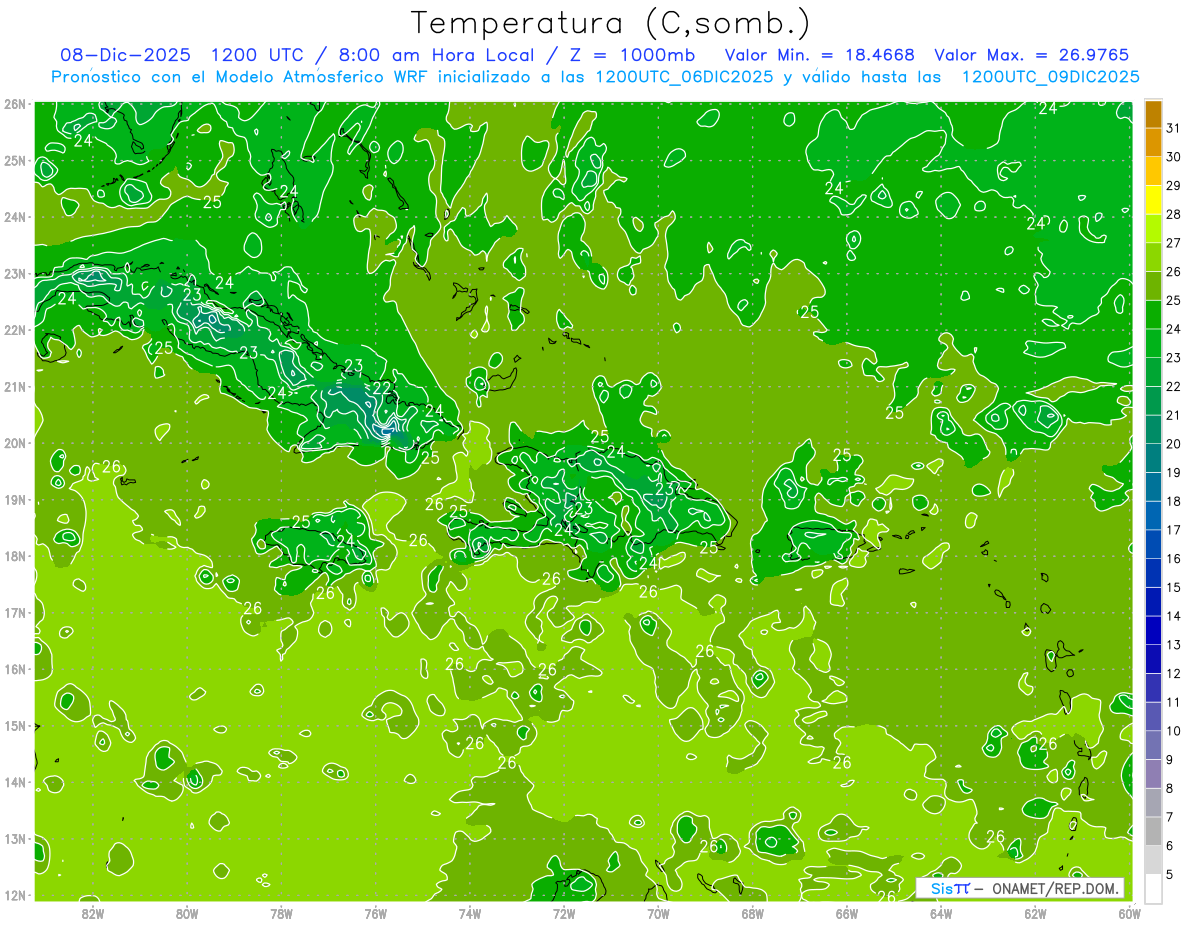Click the "70W" longitude axis label

(x=658, y=913)
